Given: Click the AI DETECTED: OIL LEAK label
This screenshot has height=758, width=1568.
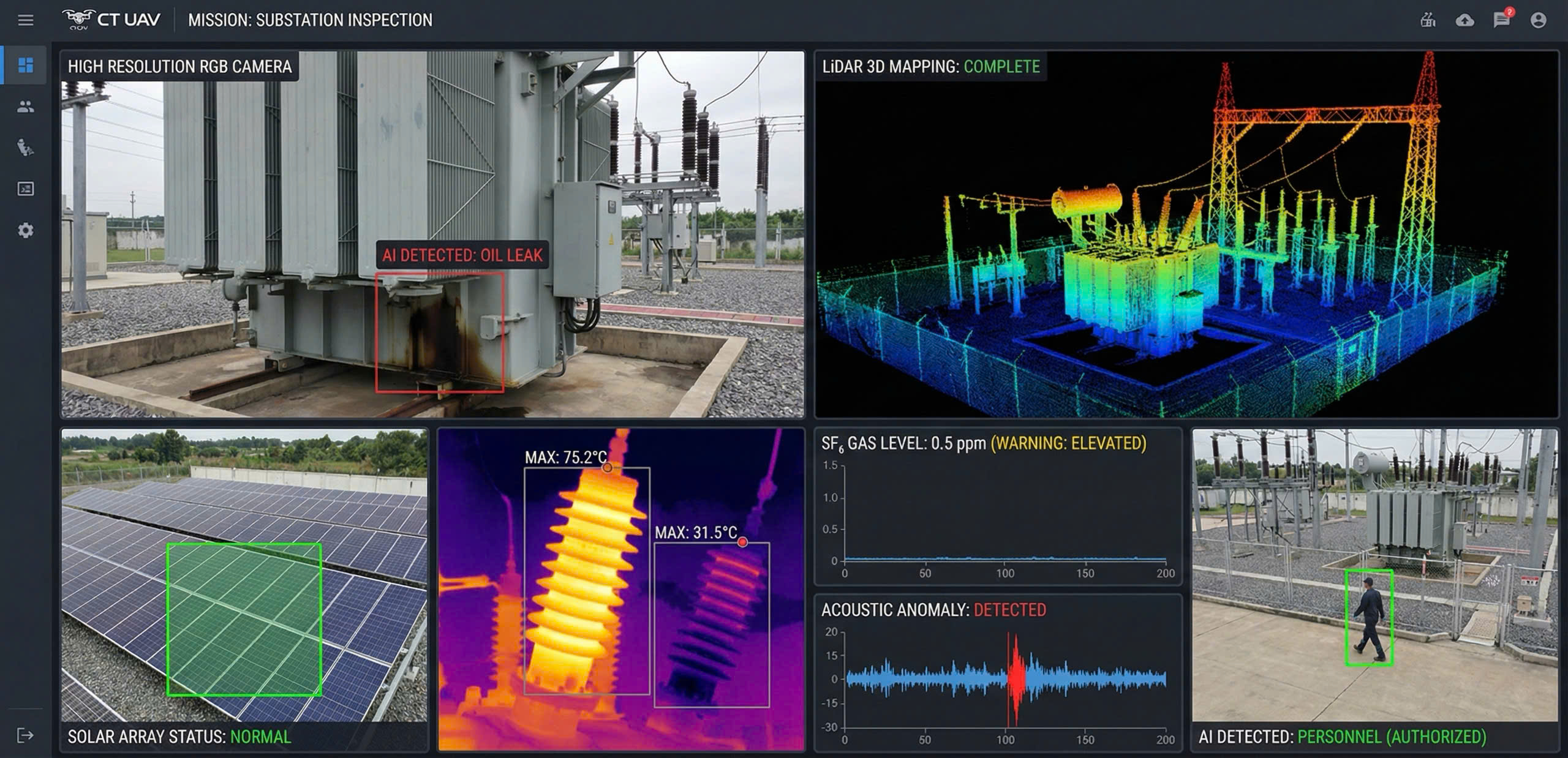Looking at the screenshot, I should (x=462, y=255).
